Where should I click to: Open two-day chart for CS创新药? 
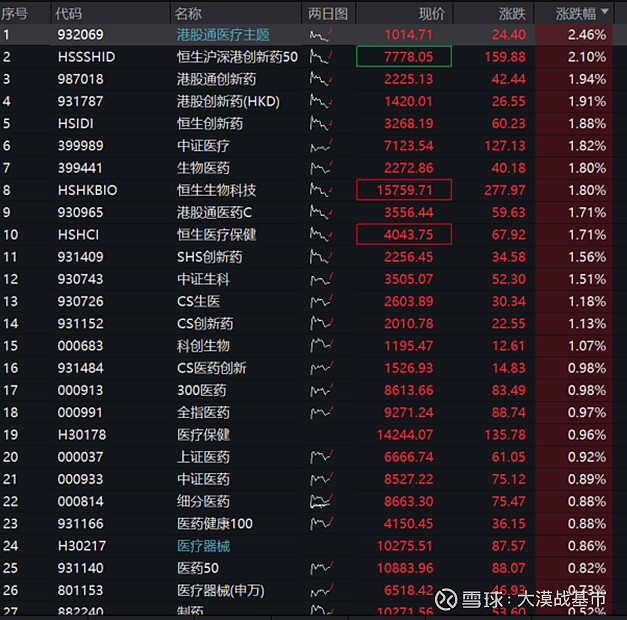tap(321, 324)
